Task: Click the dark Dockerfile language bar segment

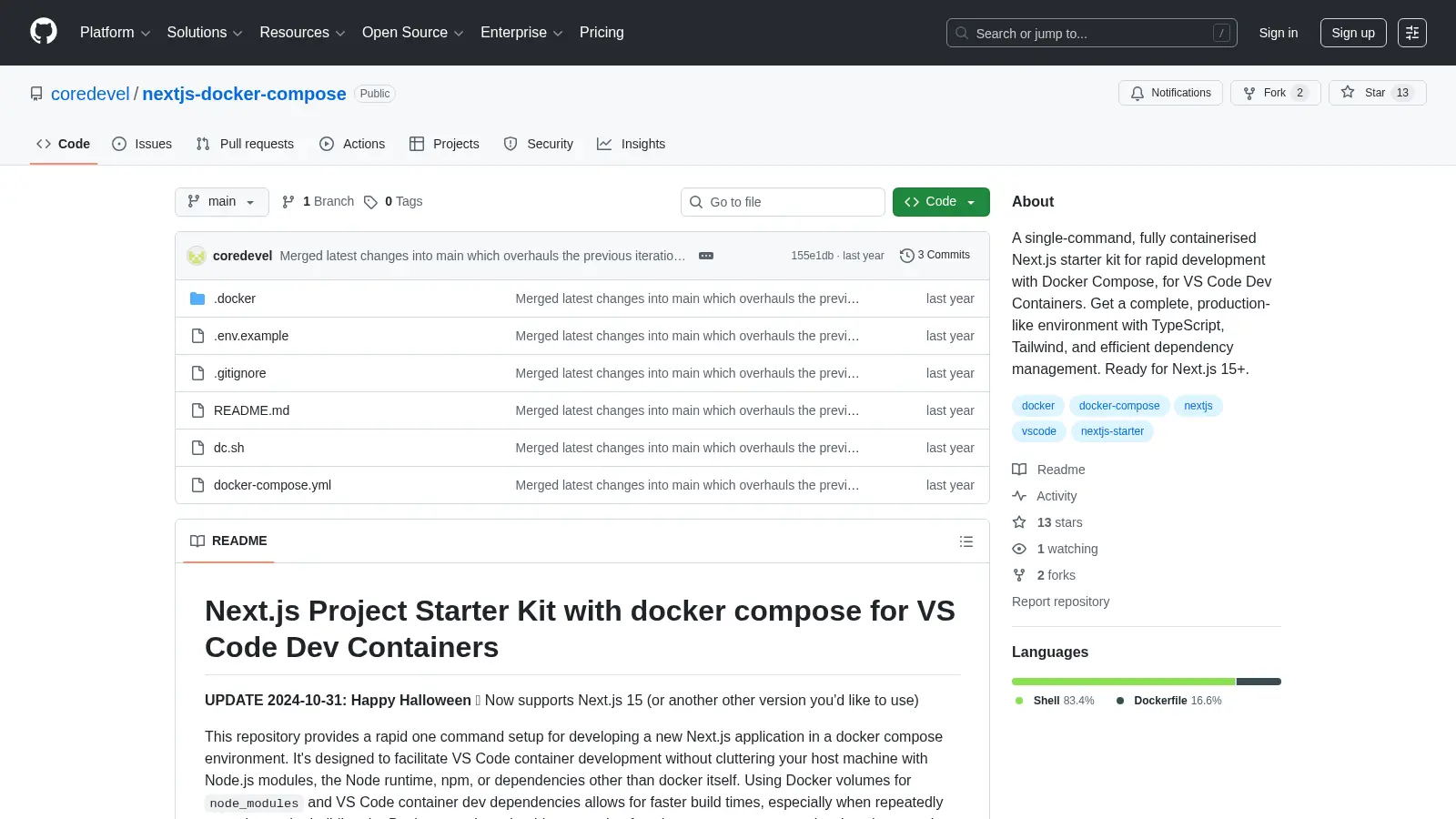Action: click(x=1259, y=682)
